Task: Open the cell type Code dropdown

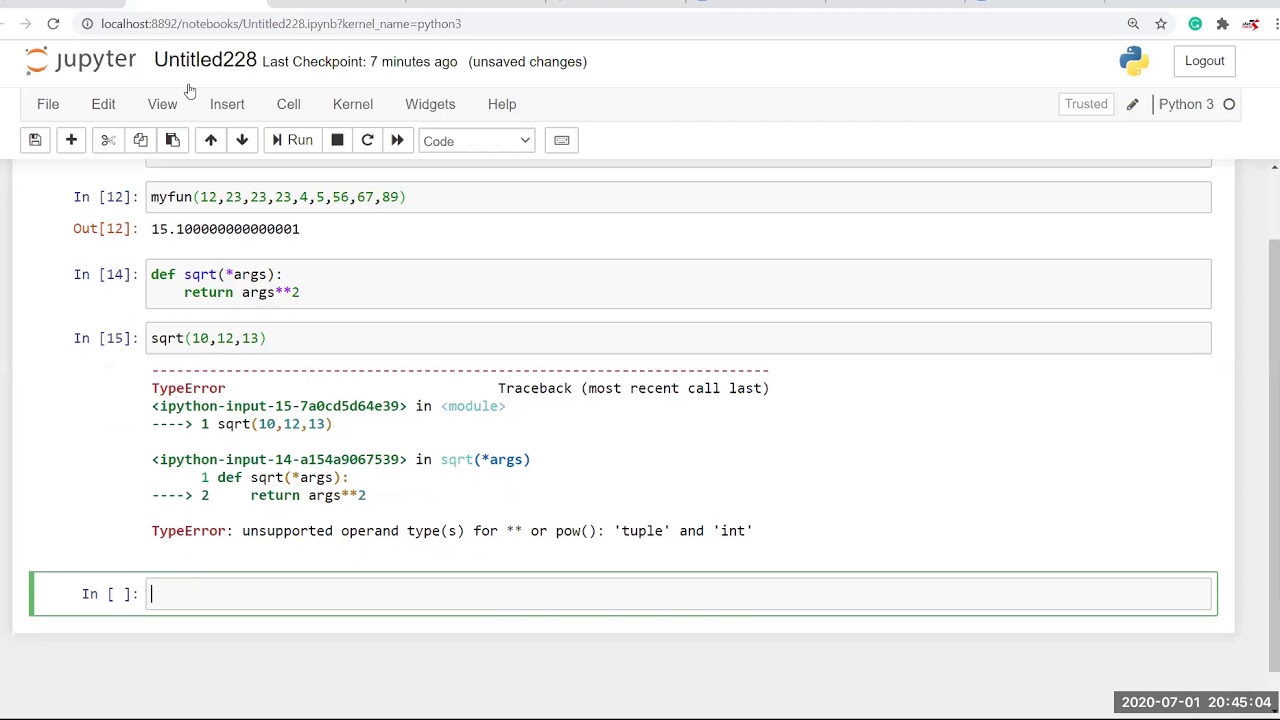Action: pyautogui.click(x=476, y=141)
